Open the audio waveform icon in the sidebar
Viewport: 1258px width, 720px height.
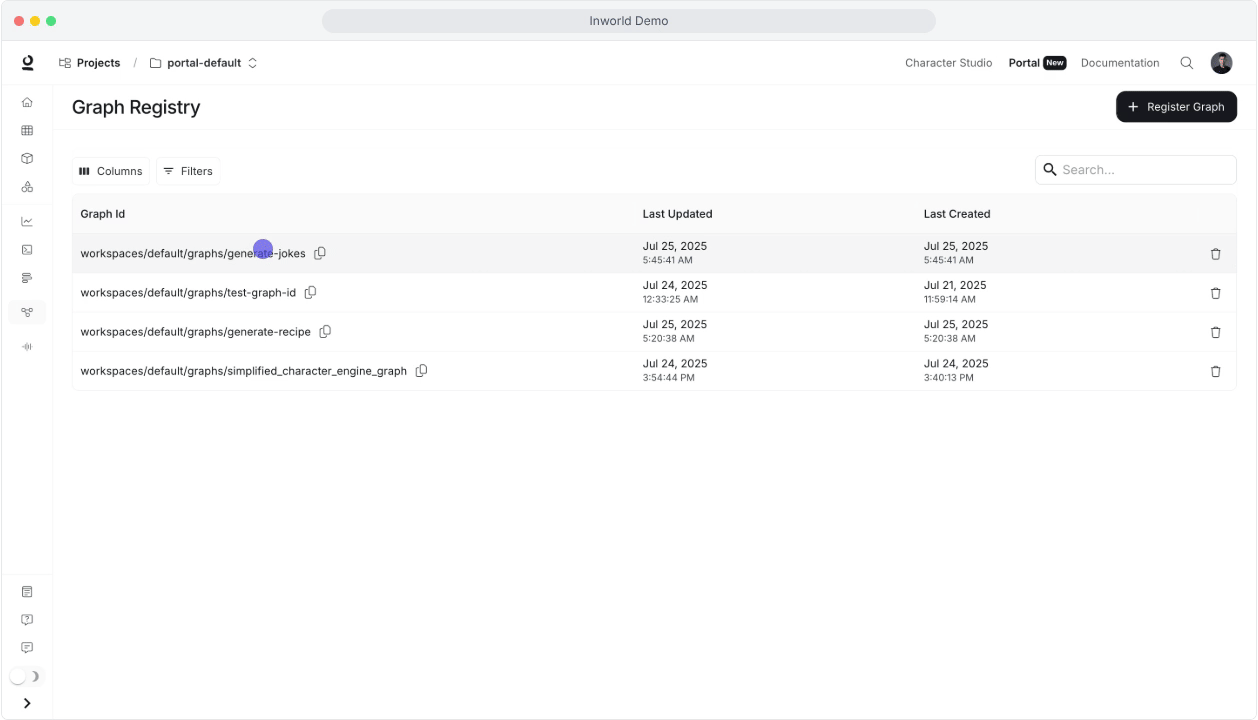pos(27,346)
